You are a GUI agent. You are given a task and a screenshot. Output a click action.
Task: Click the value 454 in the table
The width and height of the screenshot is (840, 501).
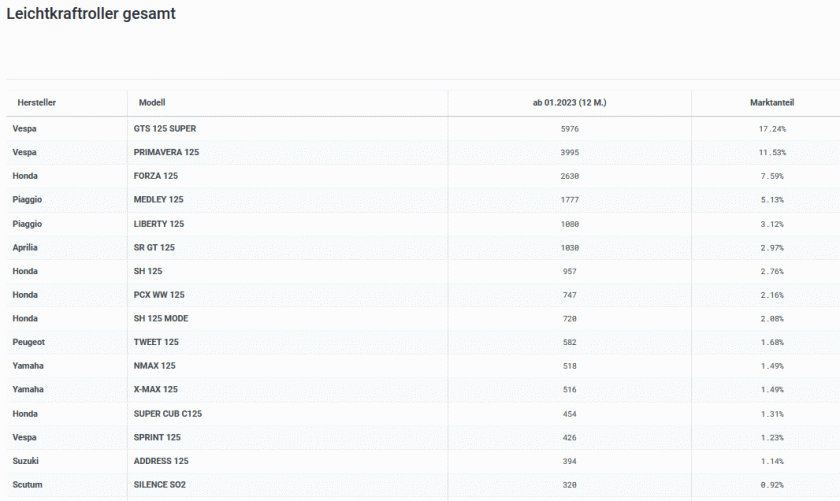pos(569,414)
